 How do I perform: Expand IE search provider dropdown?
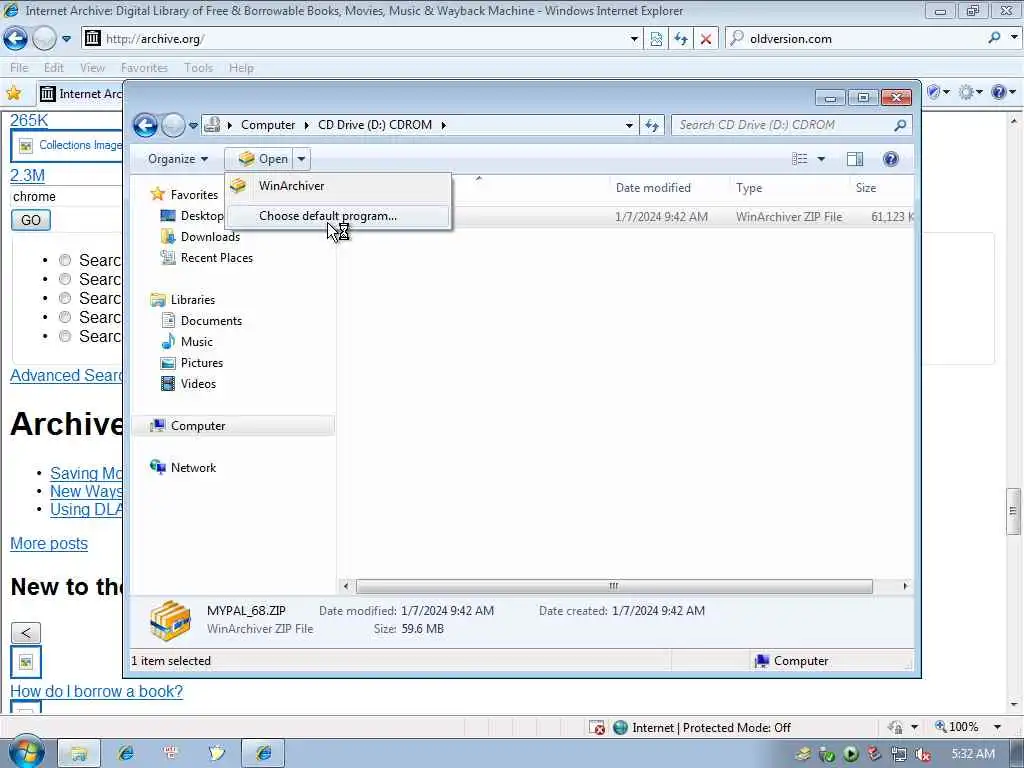(x=1014, y=38)
